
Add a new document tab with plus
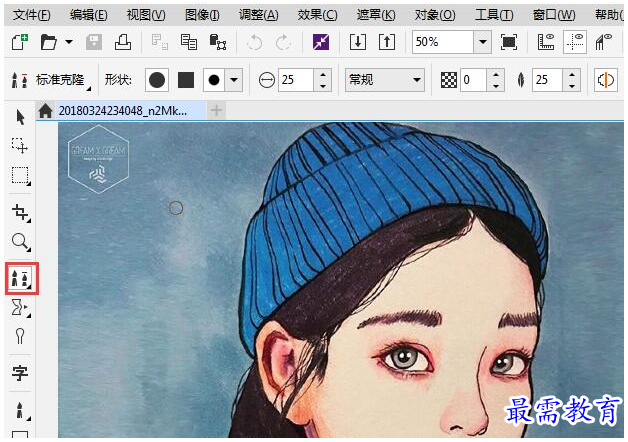(x=216, y=110)
